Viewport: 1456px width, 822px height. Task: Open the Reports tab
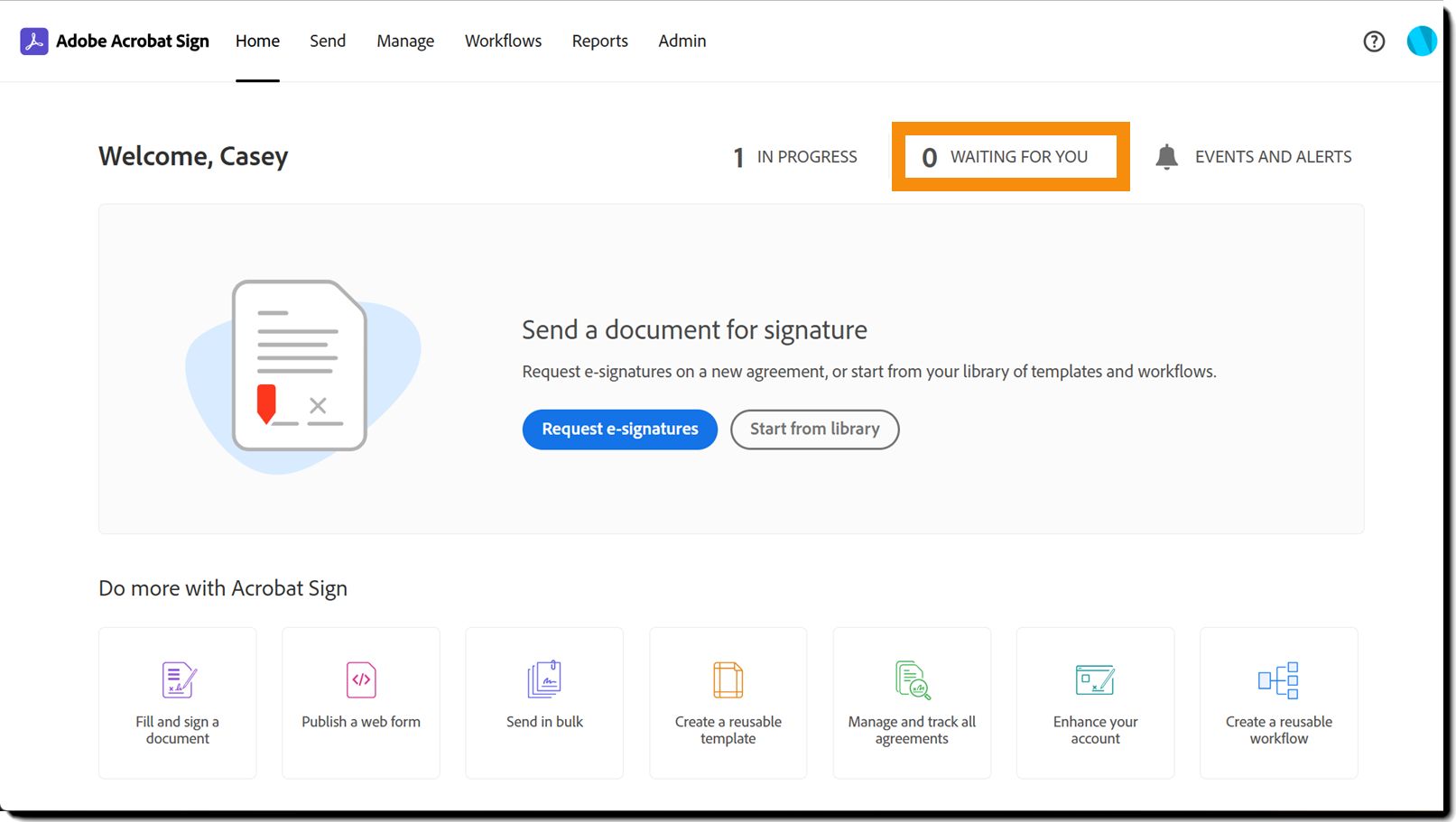pyautogui.click(x=599, y=42)
